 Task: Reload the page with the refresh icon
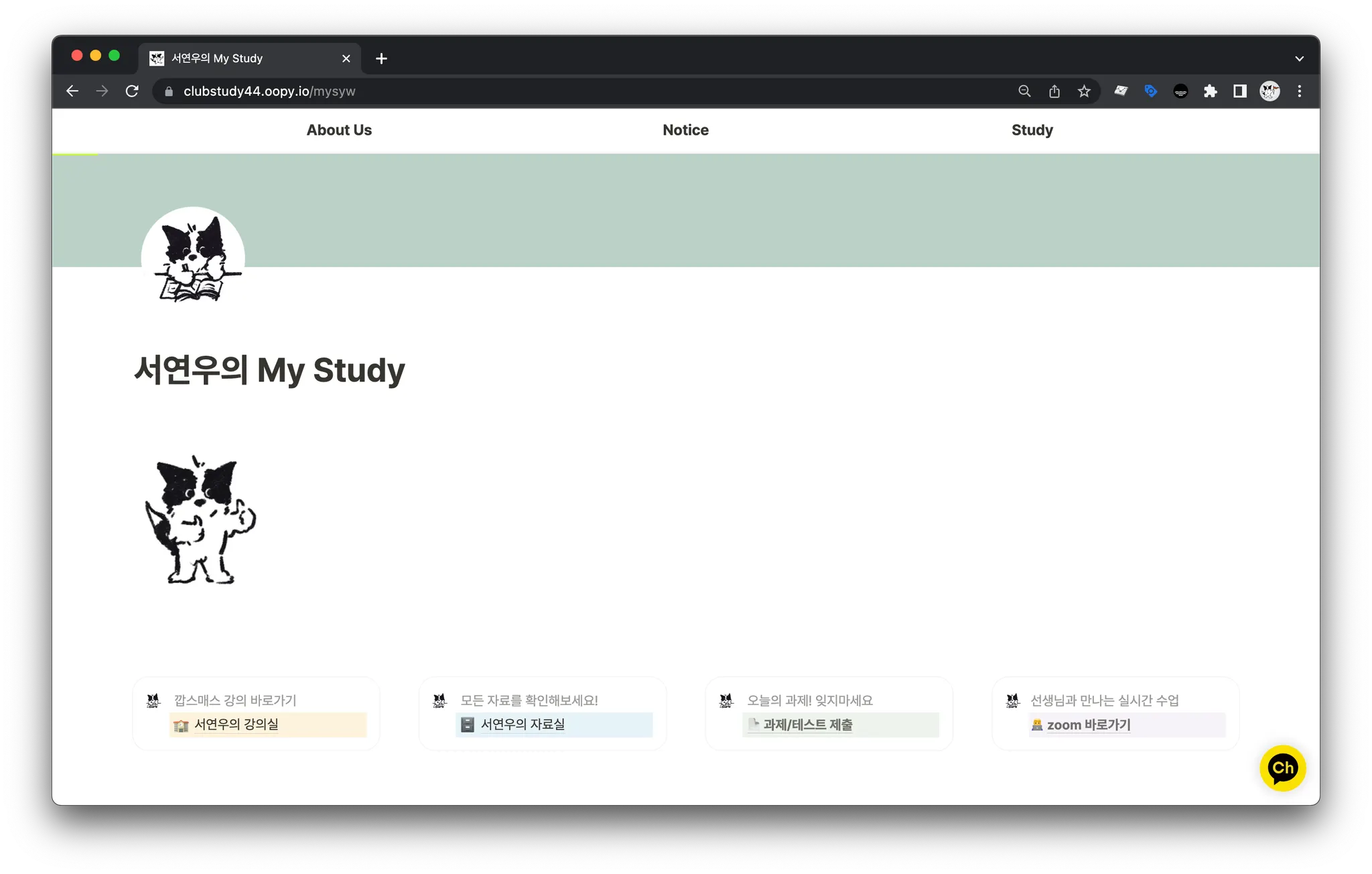132,91
